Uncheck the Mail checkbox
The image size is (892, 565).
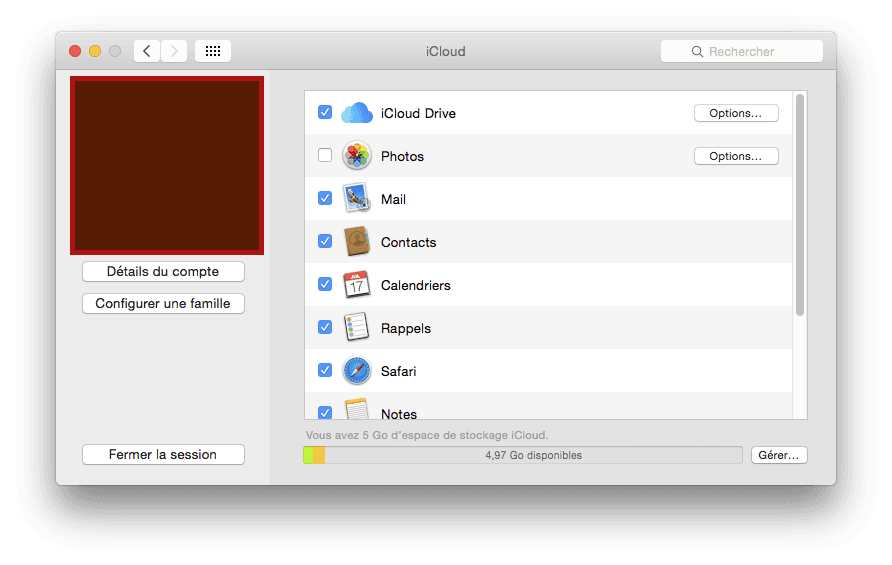[325, 198]
